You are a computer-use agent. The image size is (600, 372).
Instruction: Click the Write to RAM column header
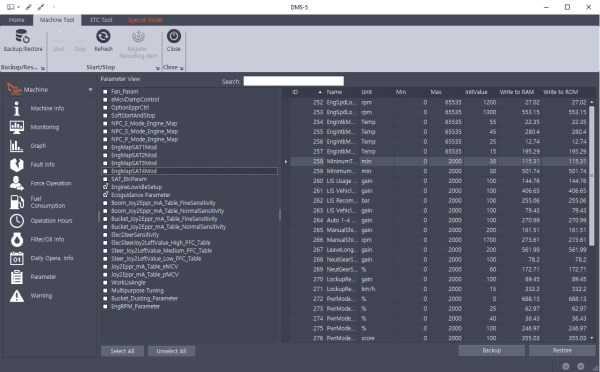519,92
